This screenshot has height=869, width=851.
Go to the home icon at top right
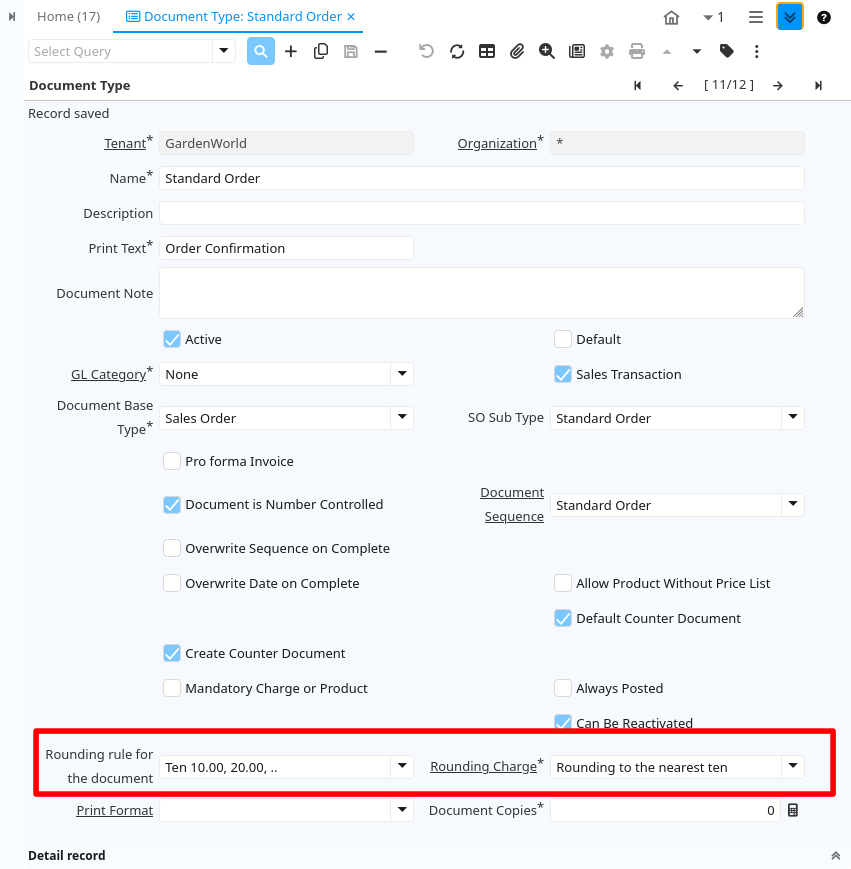[672, 17]
